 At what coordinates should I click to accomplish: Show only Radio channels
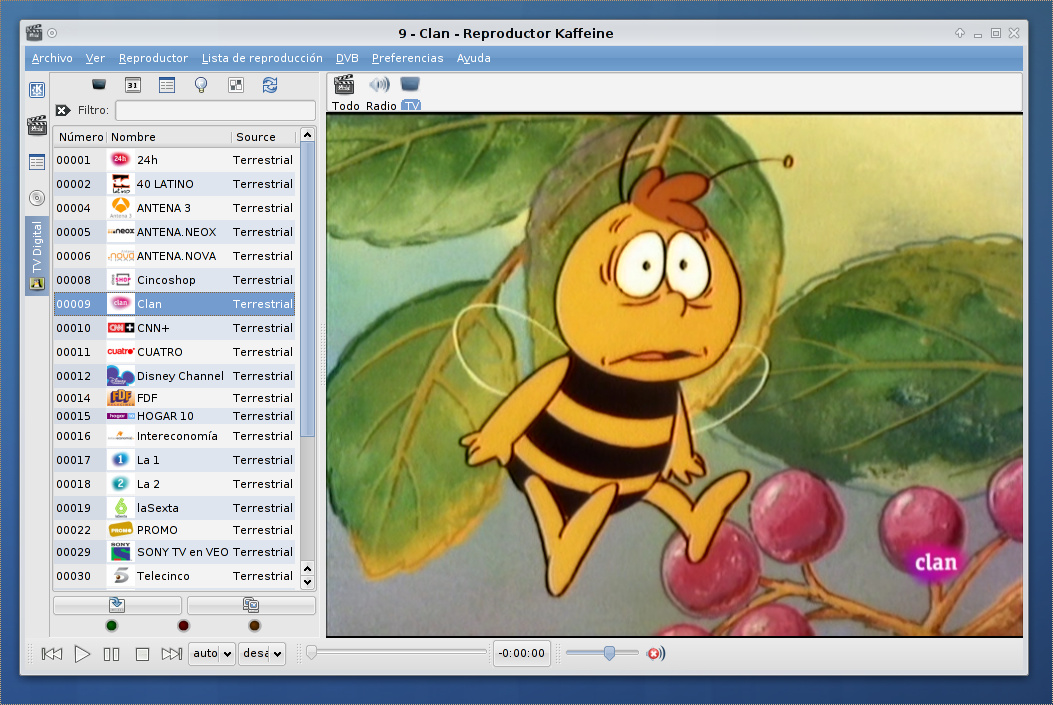381,93
